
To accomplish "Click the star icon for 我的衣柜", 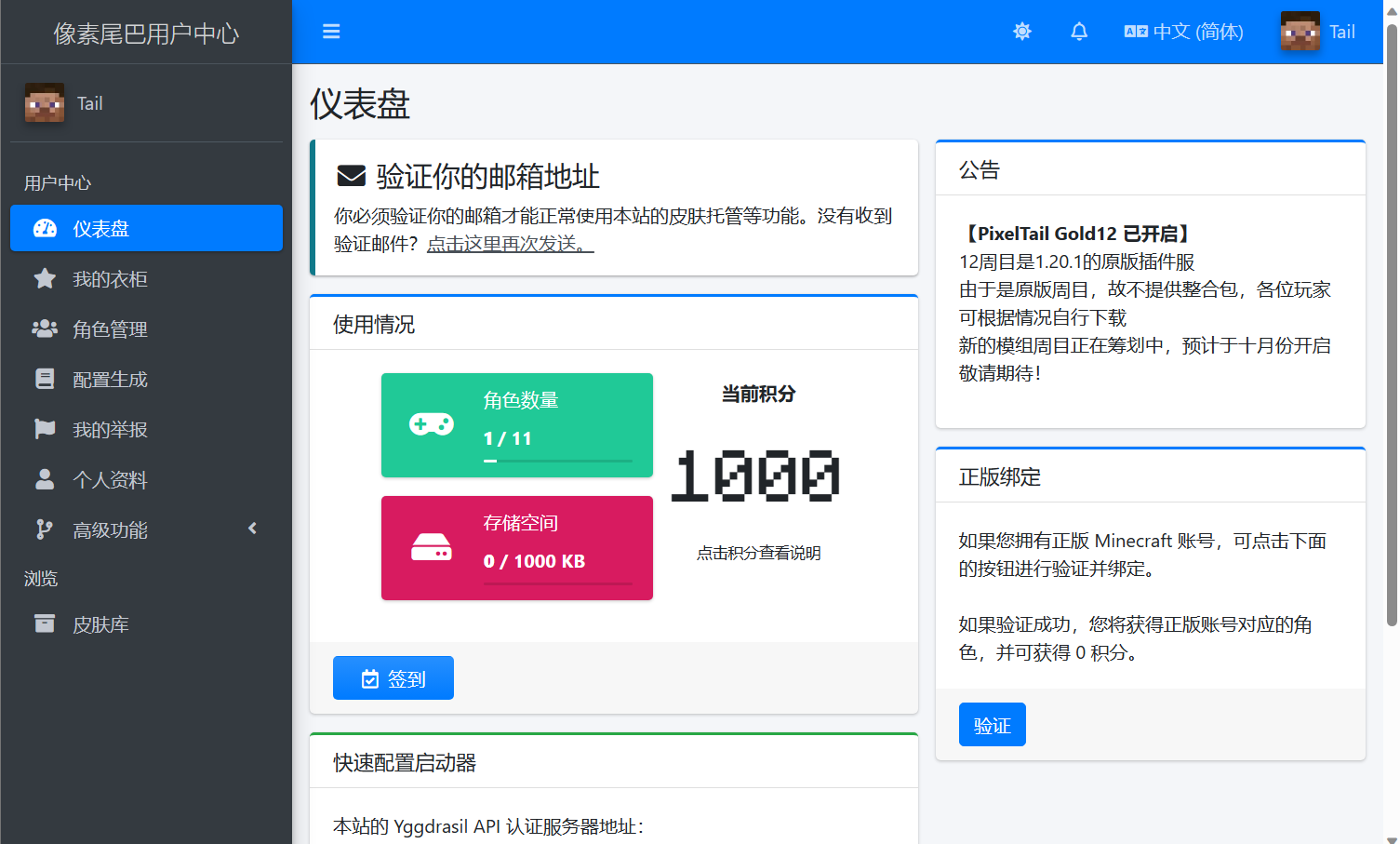I will coord(45,279).
